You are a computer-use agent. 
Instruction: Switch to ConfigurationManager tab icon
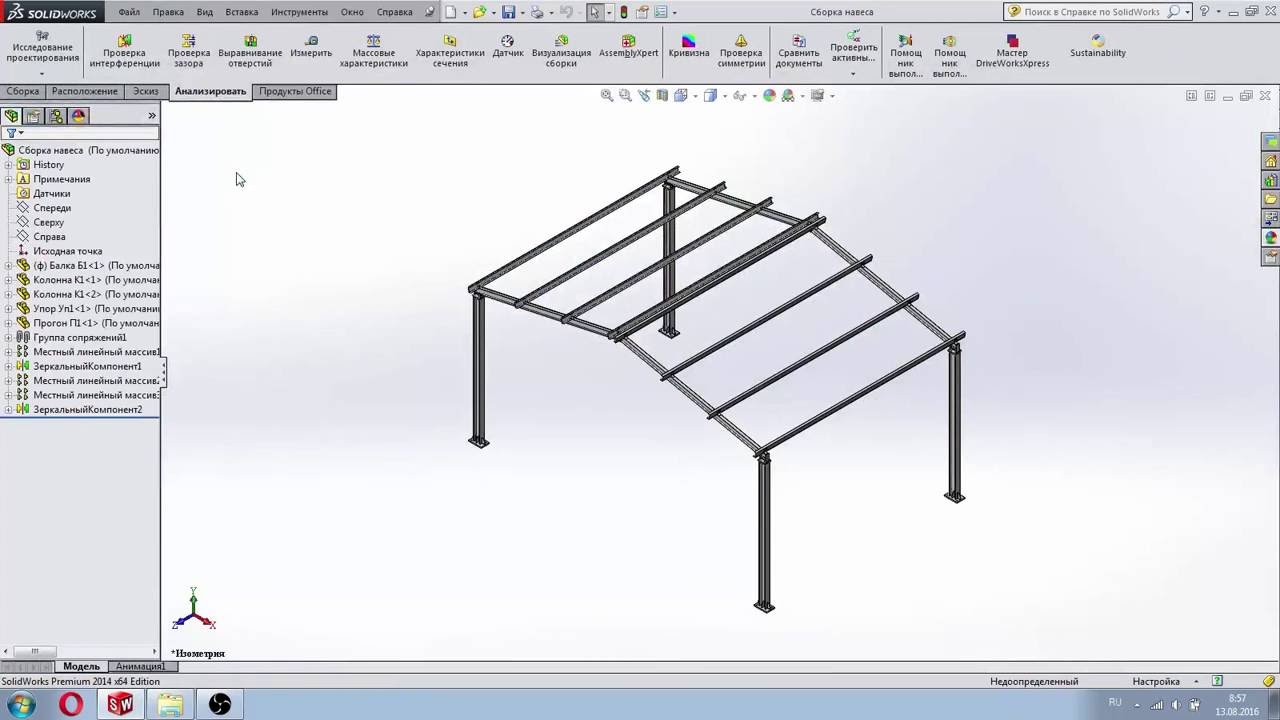pyautogui.click(x=56, y=116)
